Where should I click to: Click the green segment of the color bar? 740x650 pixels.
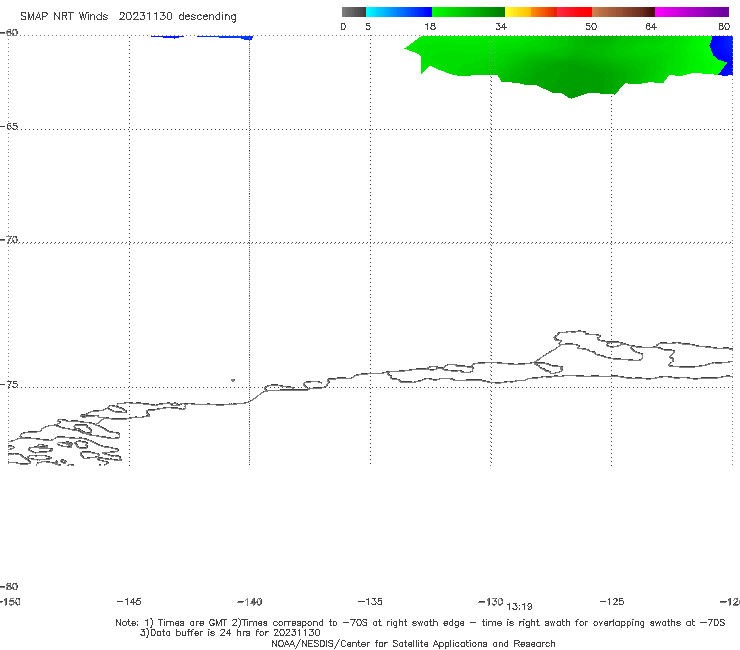click(x=468, y=12)
